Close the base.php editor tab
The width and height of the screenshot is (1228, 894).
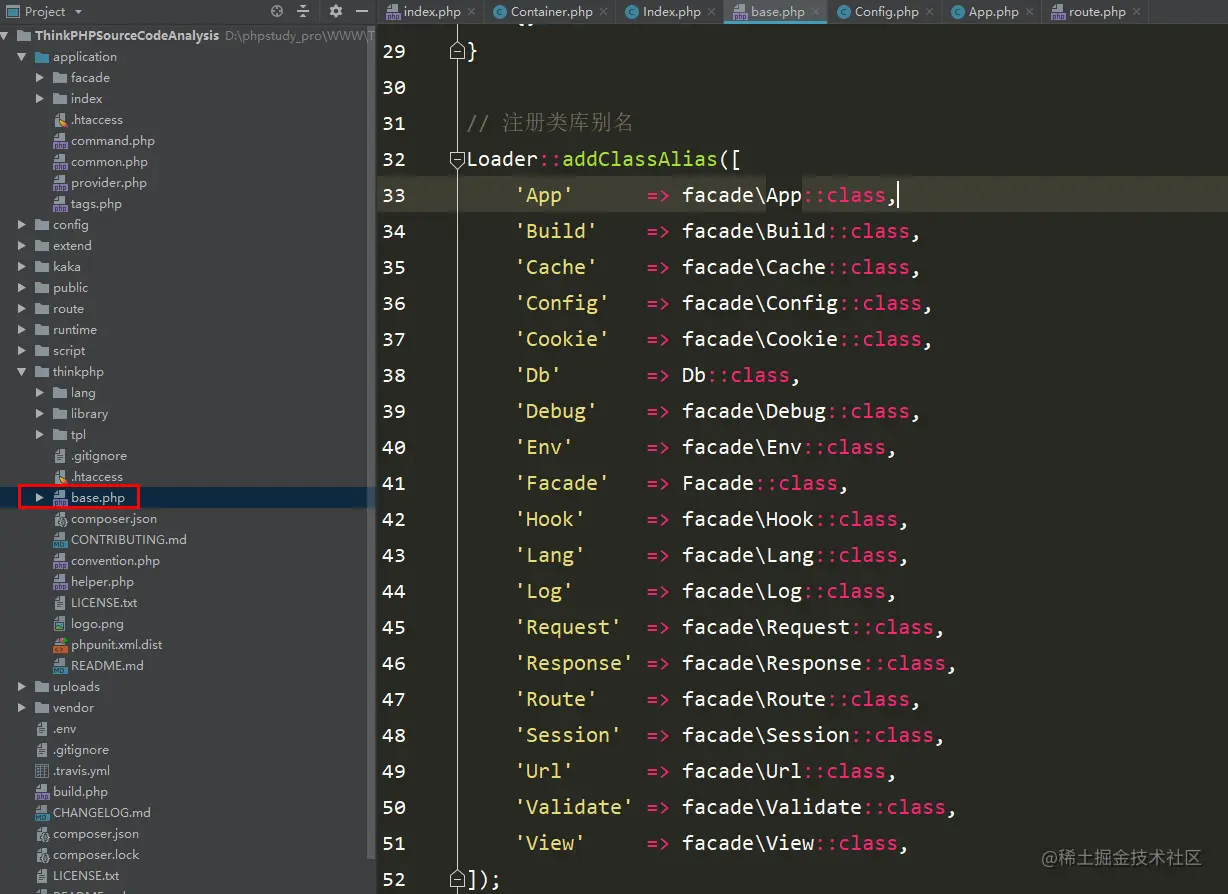point(815,12)
